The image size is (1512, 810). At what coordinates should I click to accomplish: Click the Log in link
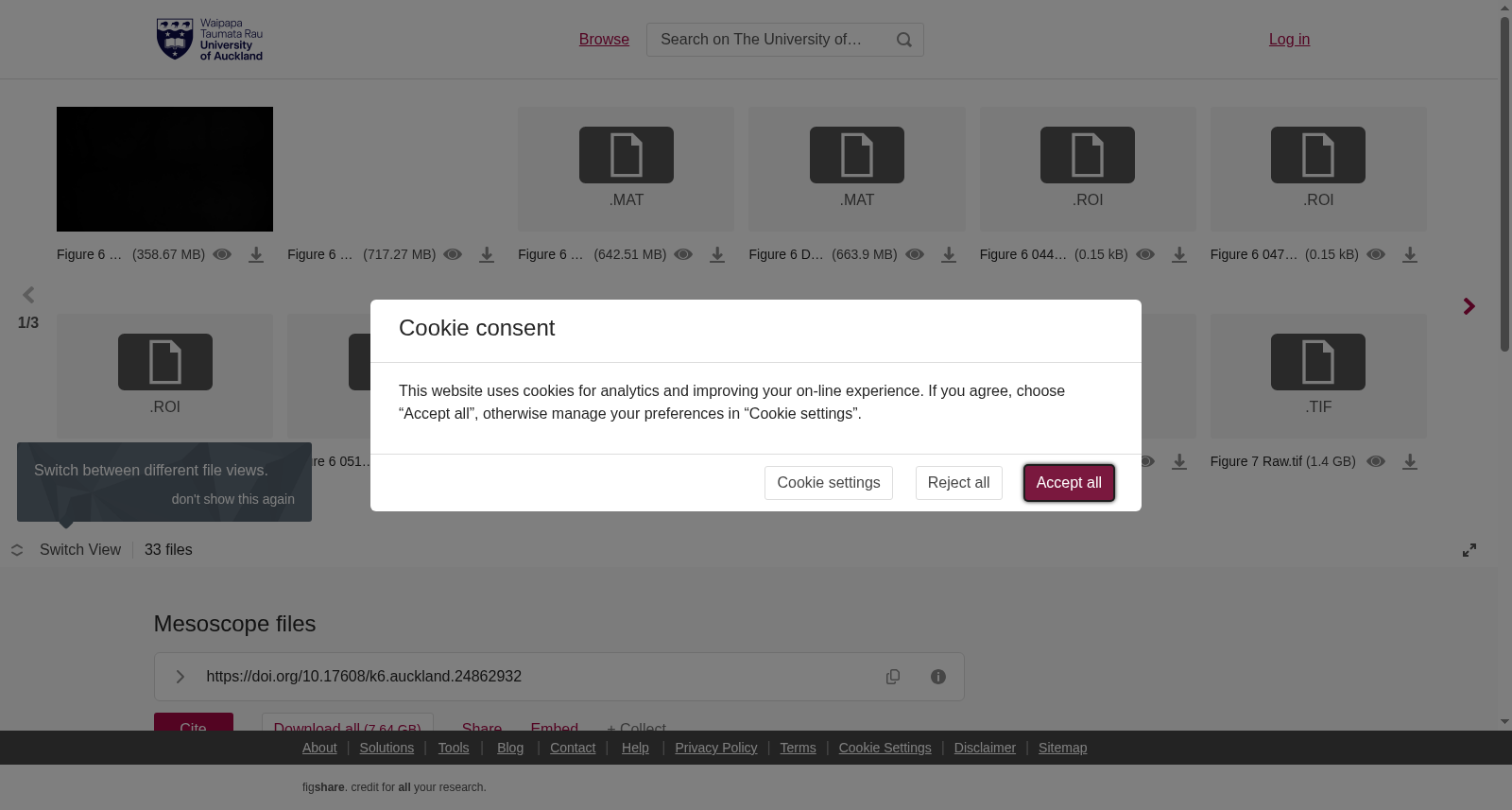pos(1289,40)
